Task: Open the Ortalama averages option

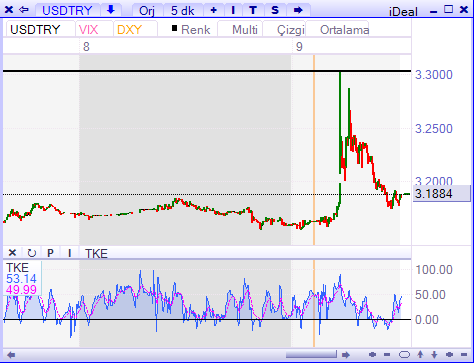Action: tap(344, 30)
